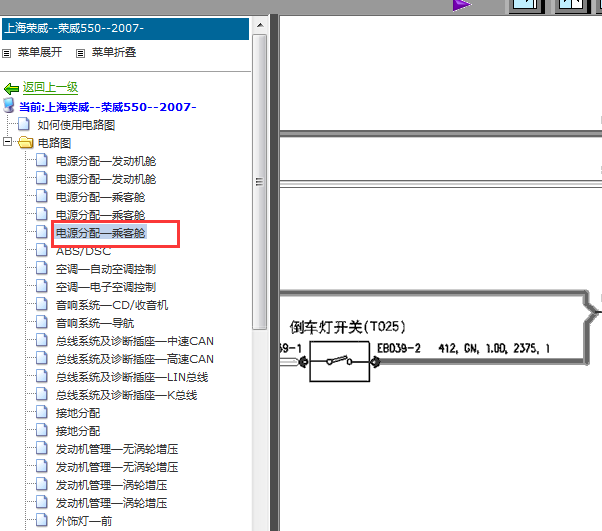602x531 pixels.
Task: Click page icon beside 总线系统及诊断插座—中速CAN
Action: click(x=42, y=341)
